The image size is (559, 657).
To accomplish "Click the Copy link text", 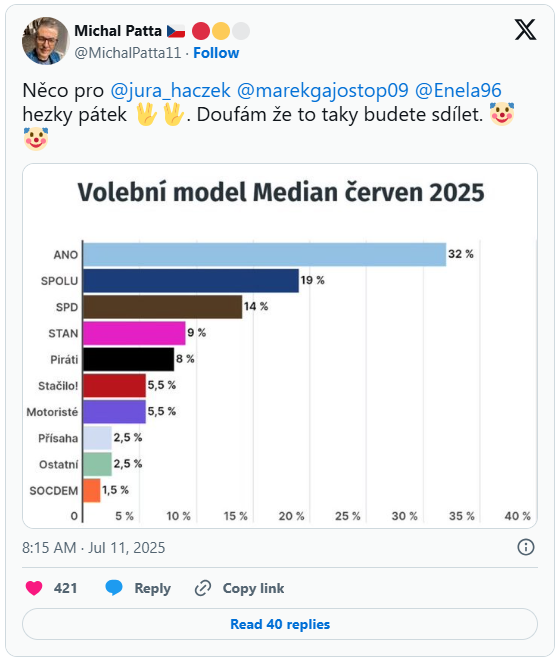I will coord(254,588).
